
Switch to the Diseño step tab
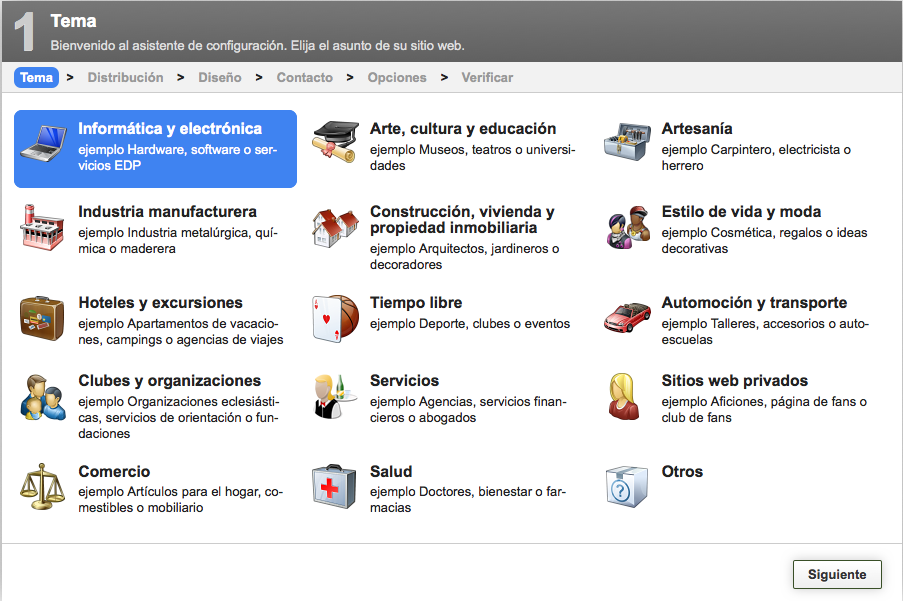click(x=219, y=77)
